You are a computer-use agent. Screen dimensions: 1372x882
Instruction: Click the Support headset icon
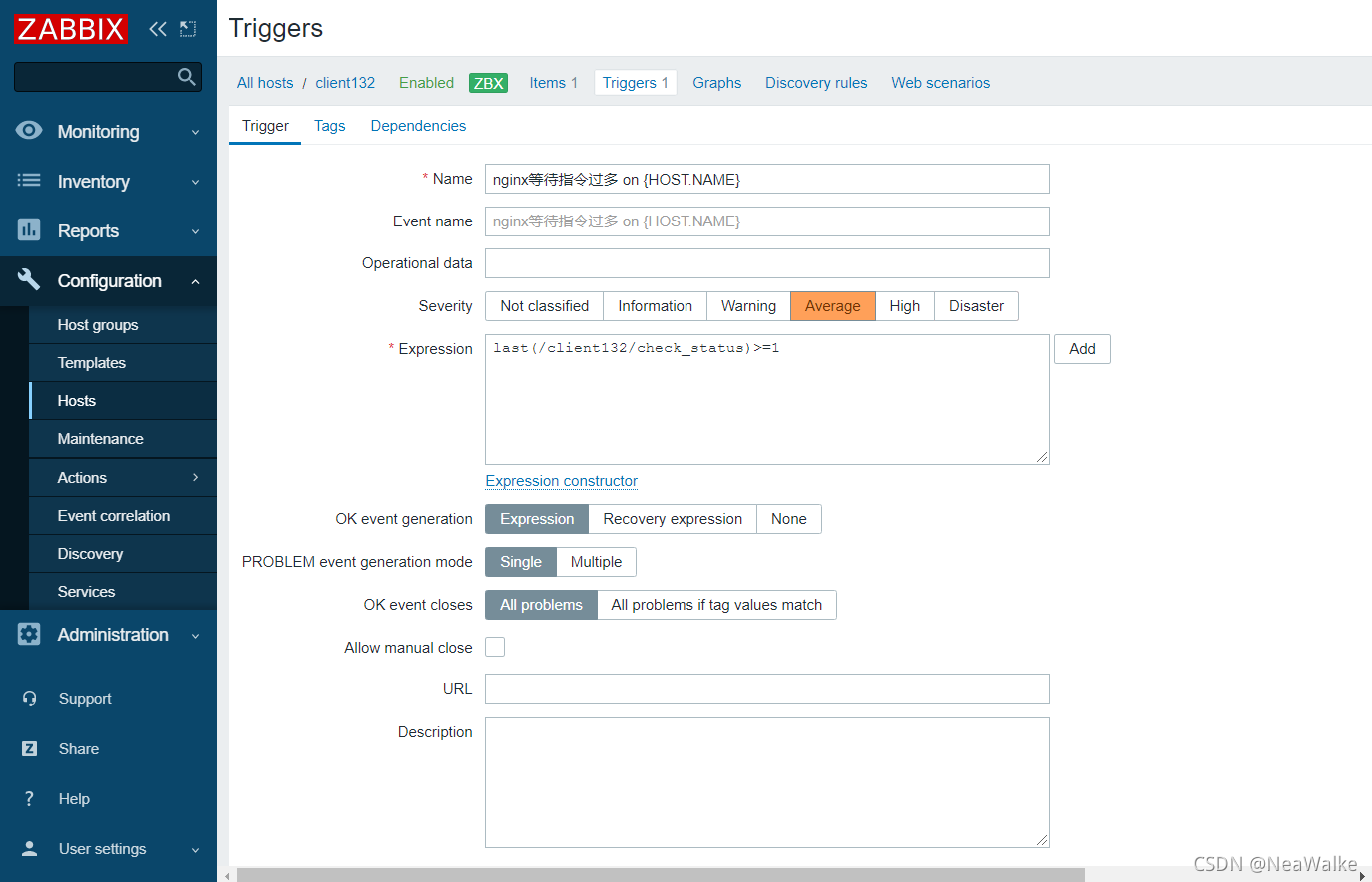click(x=30, y=699)
